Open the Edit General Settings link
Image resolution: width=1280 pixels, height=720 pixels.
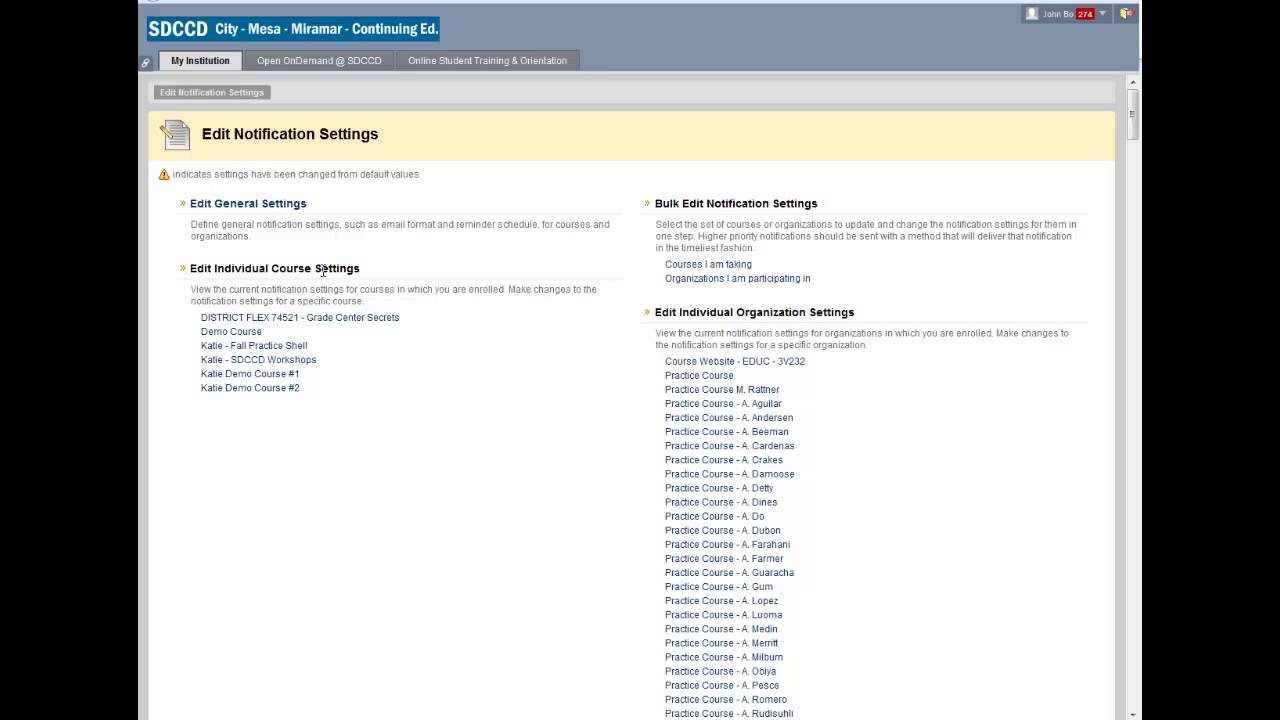[x=248, y=203]
